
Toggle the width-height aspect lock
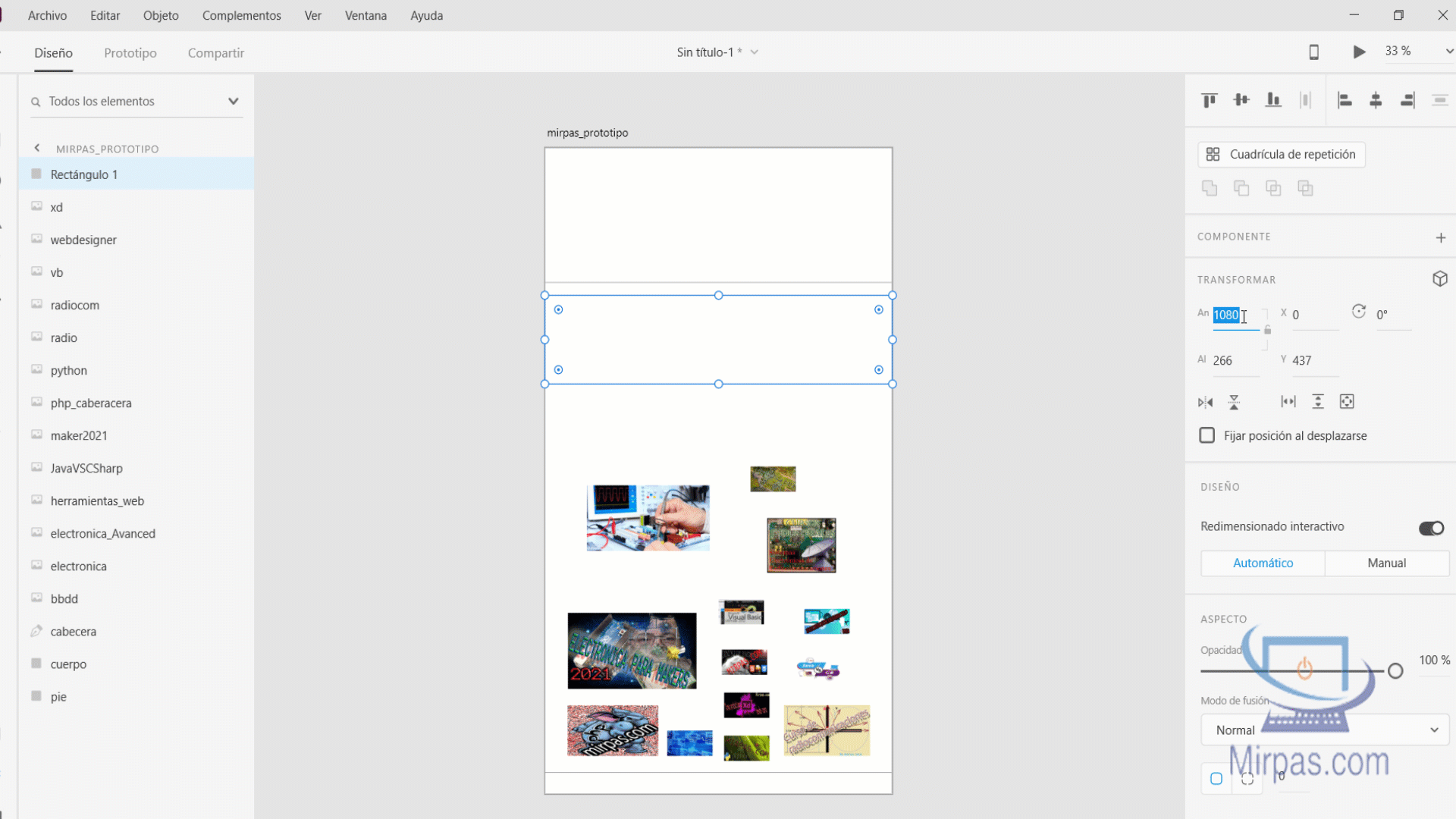tap(1267, 330)
